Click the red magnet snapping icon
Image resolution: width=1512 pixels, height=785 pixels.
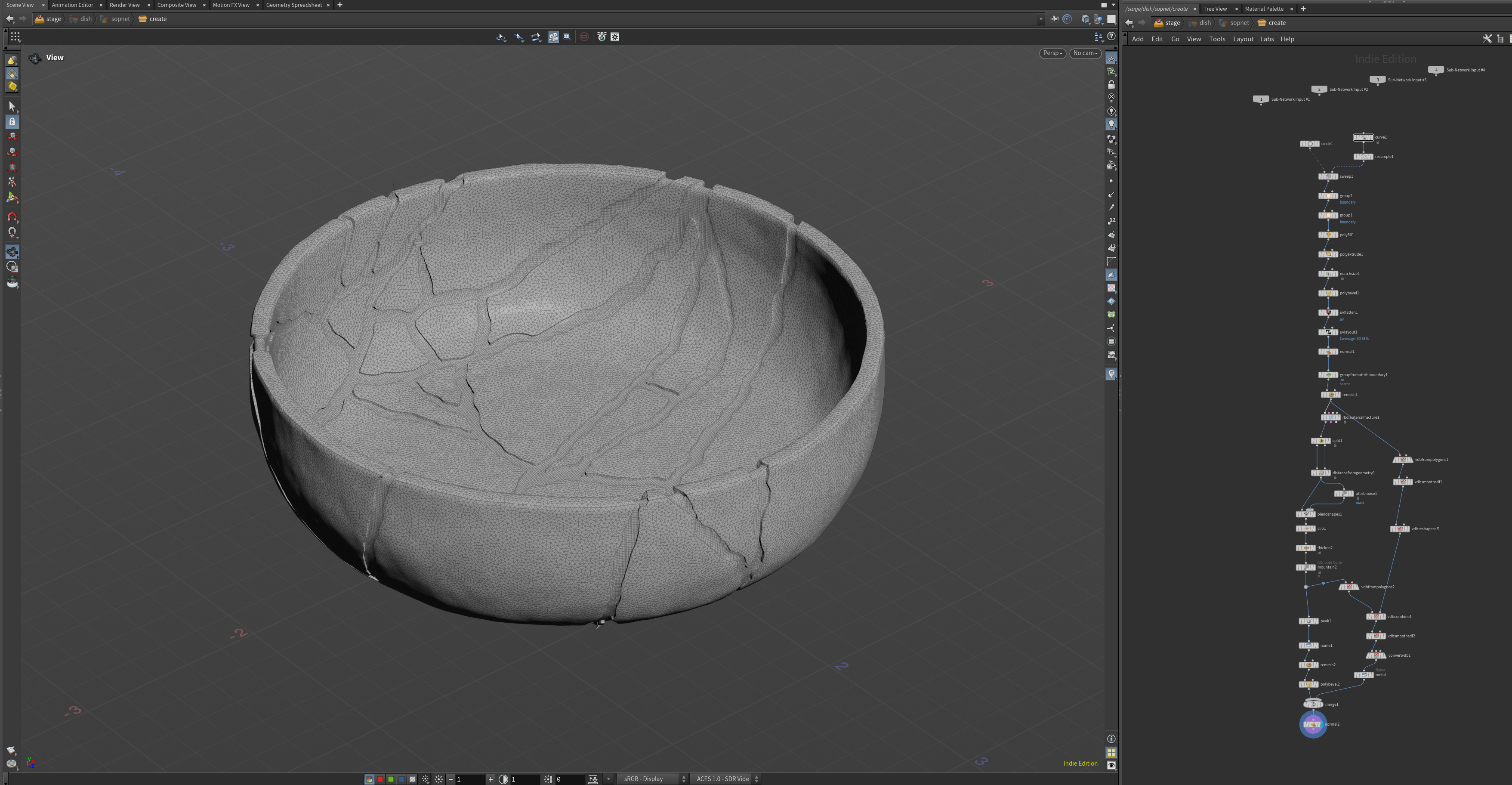(12, 216)
